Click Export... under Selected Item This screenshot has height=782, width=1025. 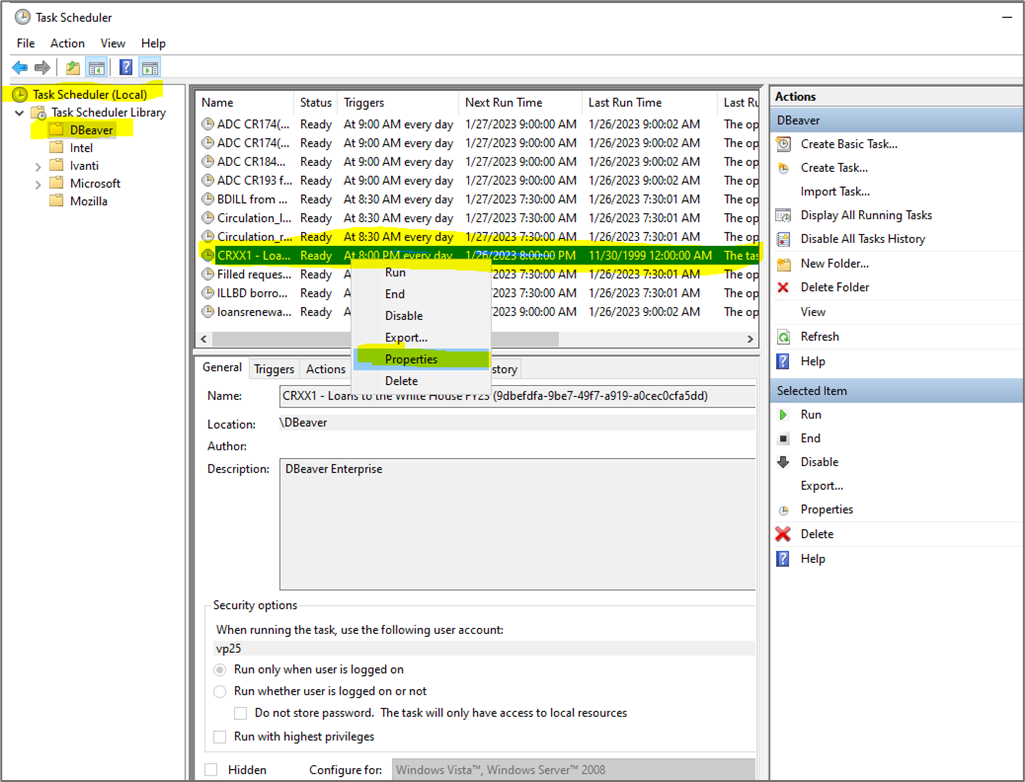pyautogui.click(x=822, y=486)
